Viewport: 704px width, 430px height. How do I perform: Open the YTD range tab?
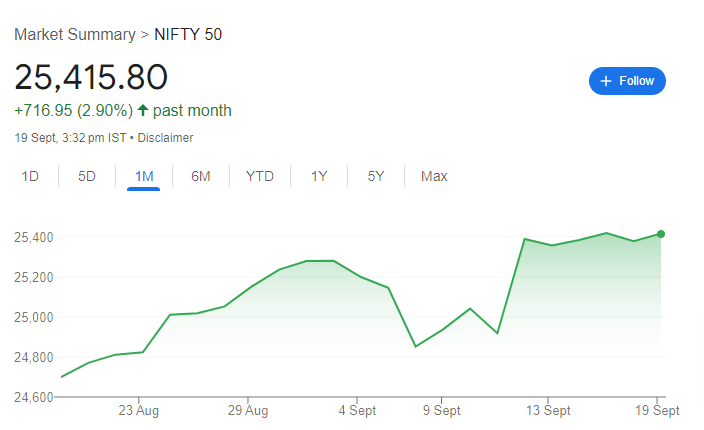pyautogui.click(x=260, y=177)
